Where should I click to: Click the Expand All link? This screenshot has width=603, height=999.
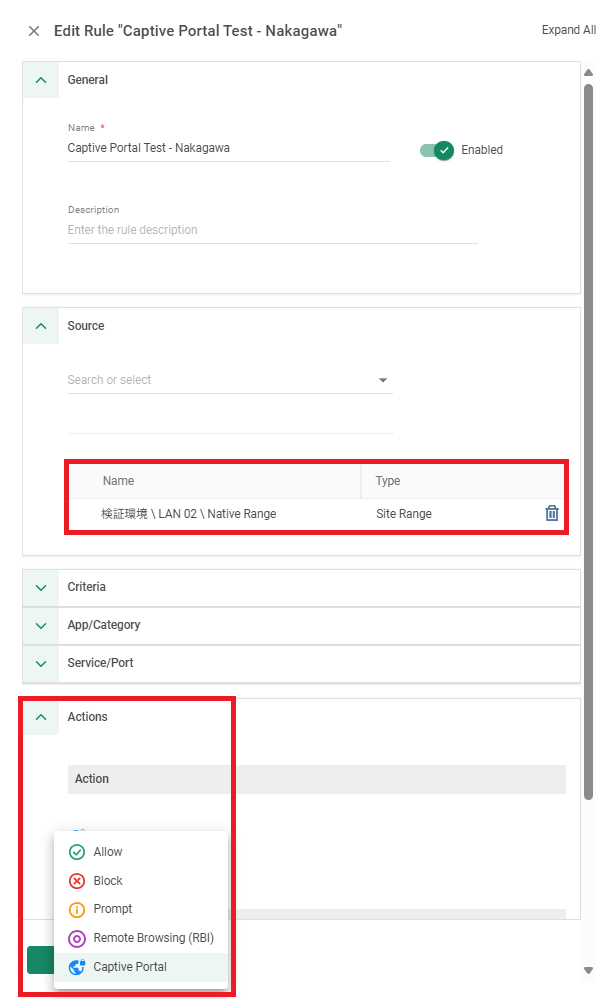569,30
